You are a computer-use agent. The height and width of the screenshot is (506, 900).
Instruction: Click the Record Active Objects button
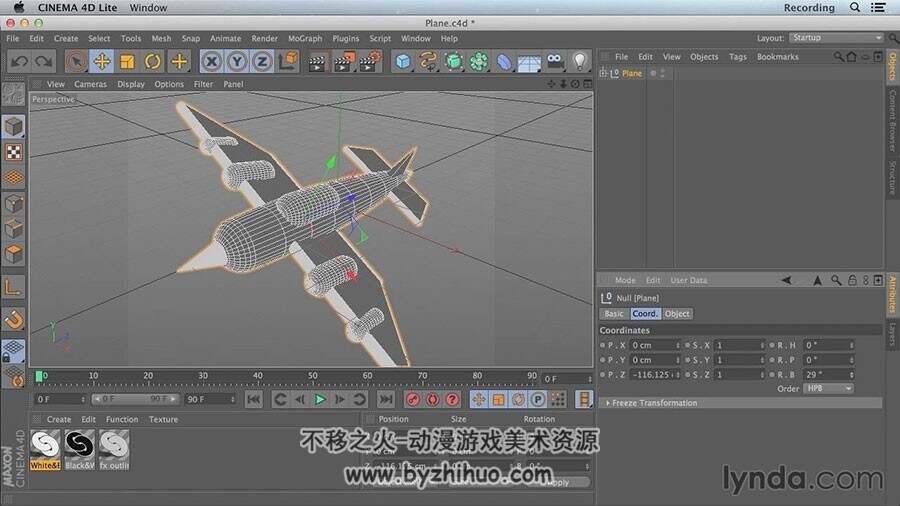pyautogui.click(x=413, y=399)
